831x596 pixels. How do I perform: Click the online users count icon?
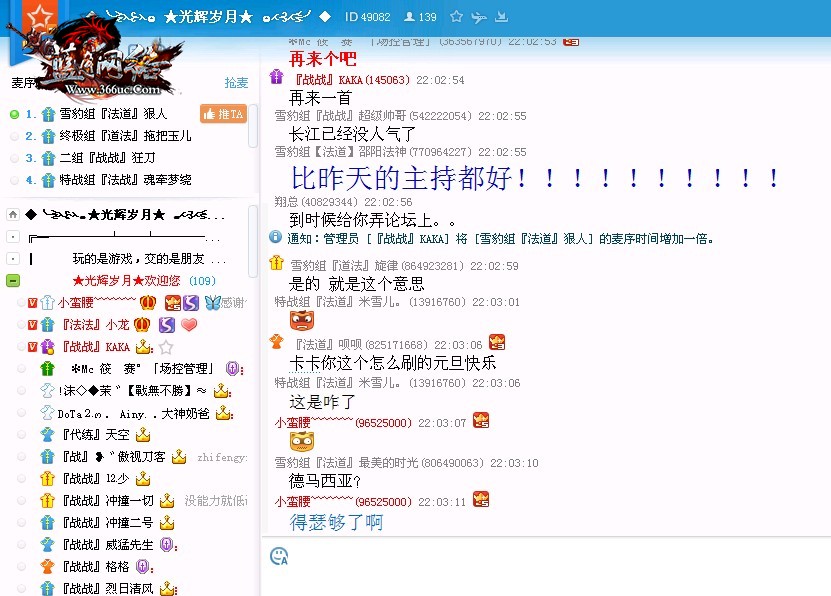409,17
